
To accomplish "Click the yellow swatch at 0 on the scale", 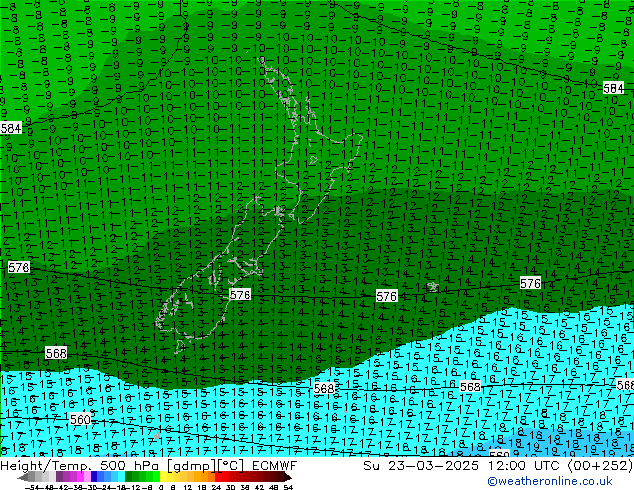I will pyautogui.click(x=163, y=477).
